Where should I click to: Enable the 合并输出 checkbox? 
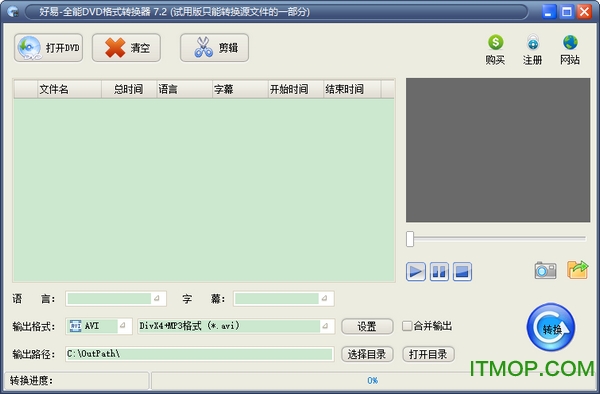tap(407, 326)
